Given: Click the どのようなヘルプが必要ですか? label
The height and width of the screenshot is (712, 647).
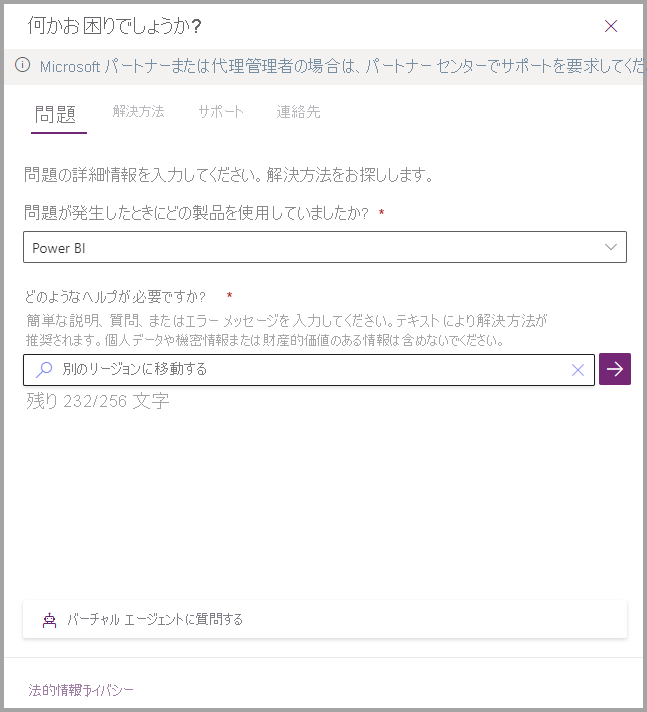Looking at the screenshot, I should point(115,297).
